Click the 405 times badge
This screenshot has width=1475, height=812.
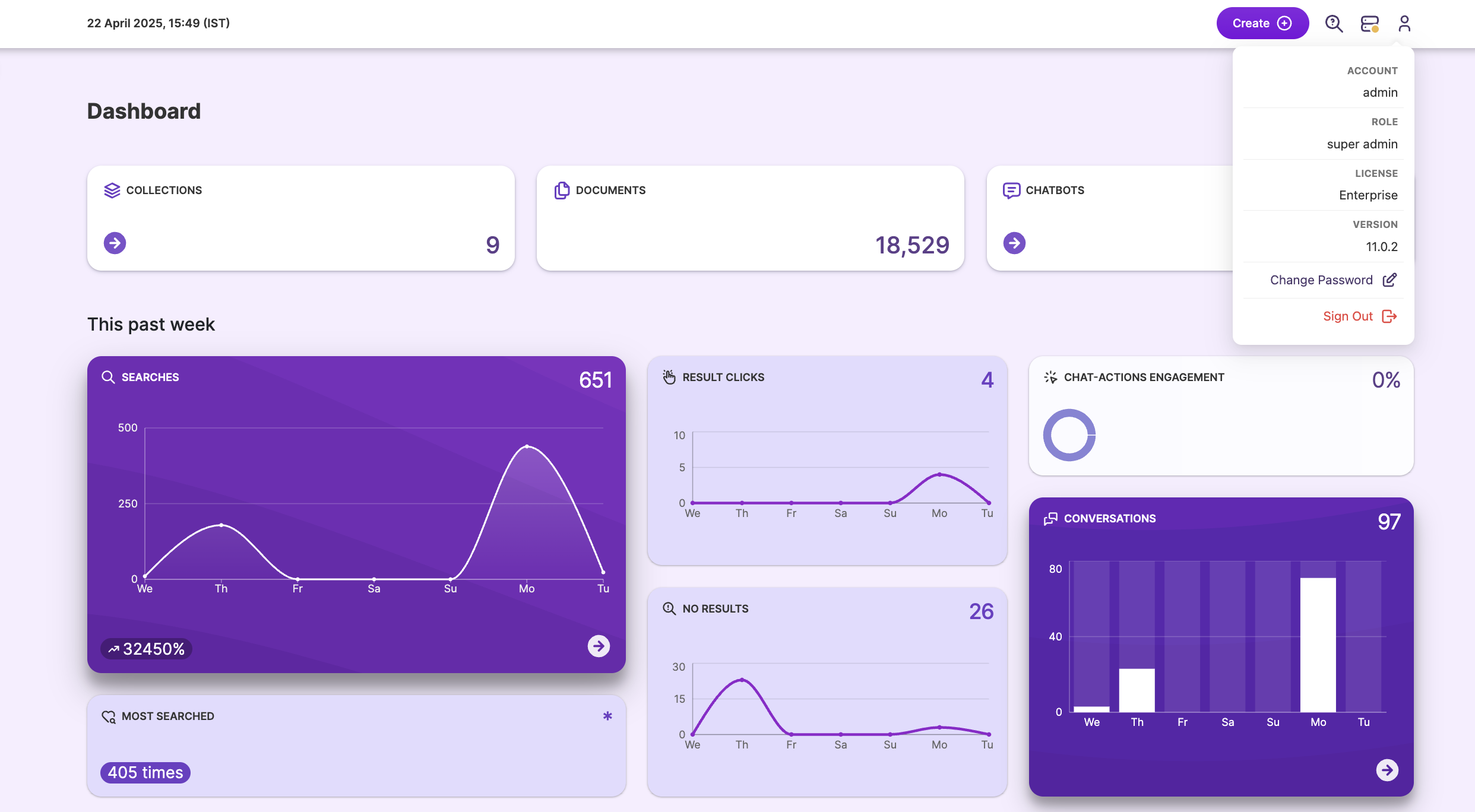(x=145, y=772)
